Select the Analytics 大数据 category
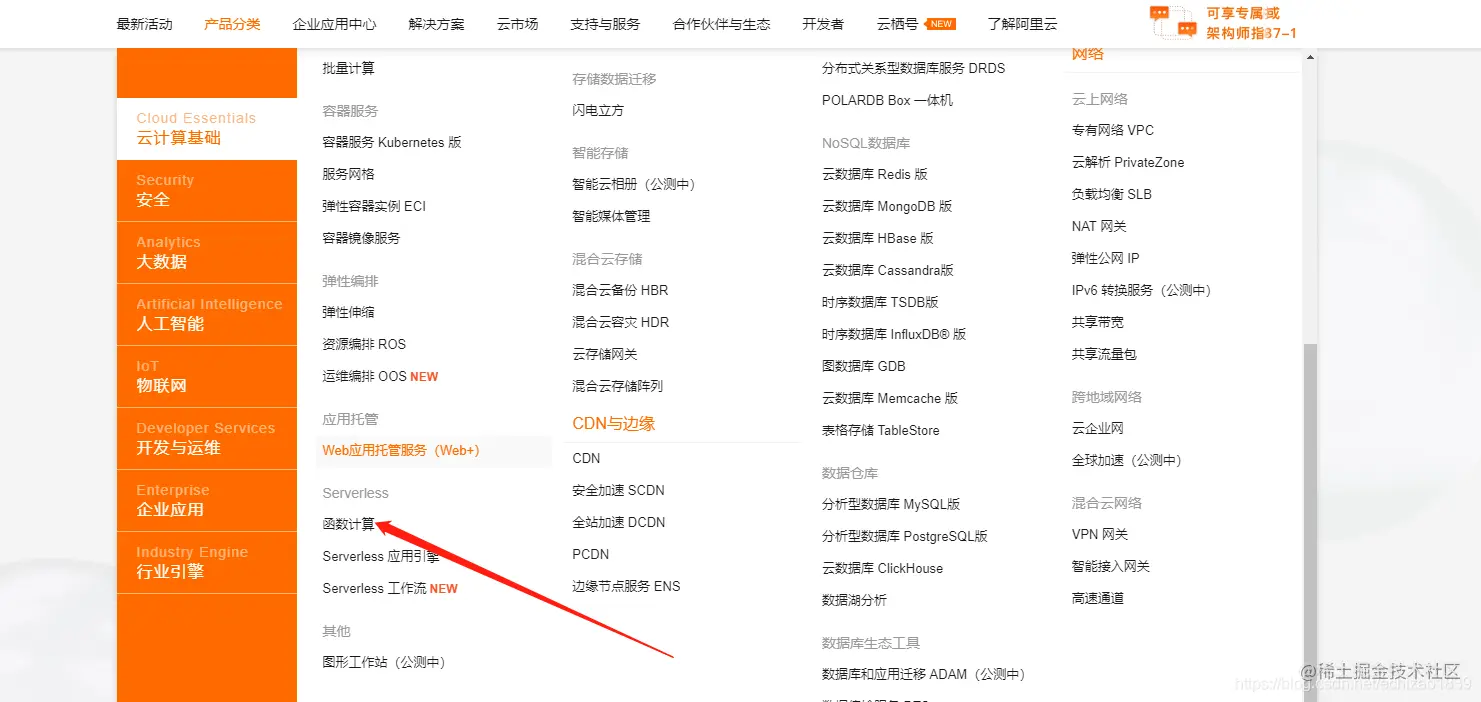Screen dimensions: 1481x702 [207, 253]
